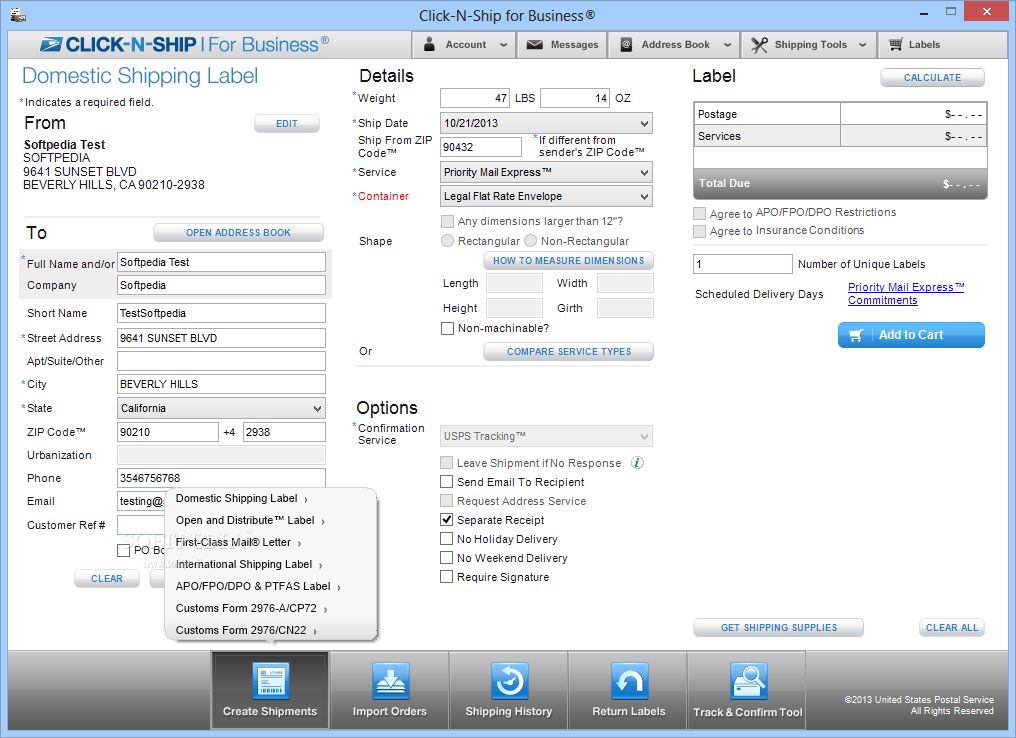Click the CLEAR button under To address
Image resolution: width=1016 pixels, height=738 pixels.
pos(107,579)
